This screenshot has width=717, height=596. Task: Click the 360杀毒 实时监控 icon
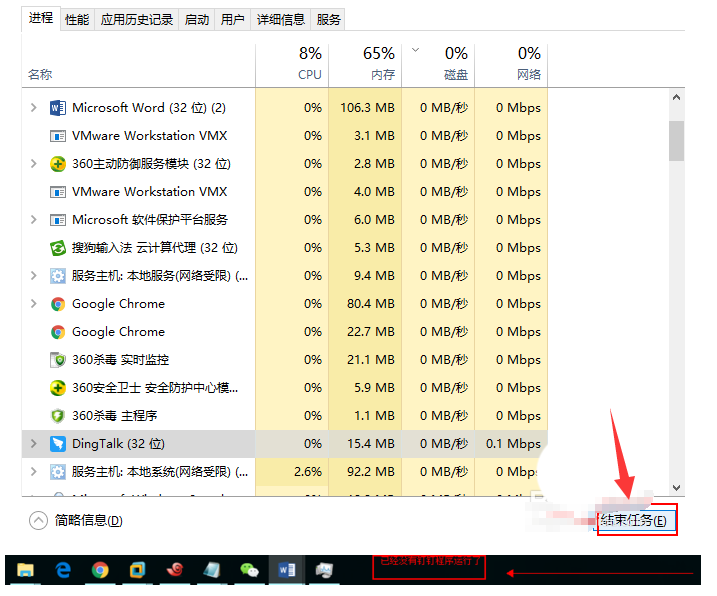(58, 360)
